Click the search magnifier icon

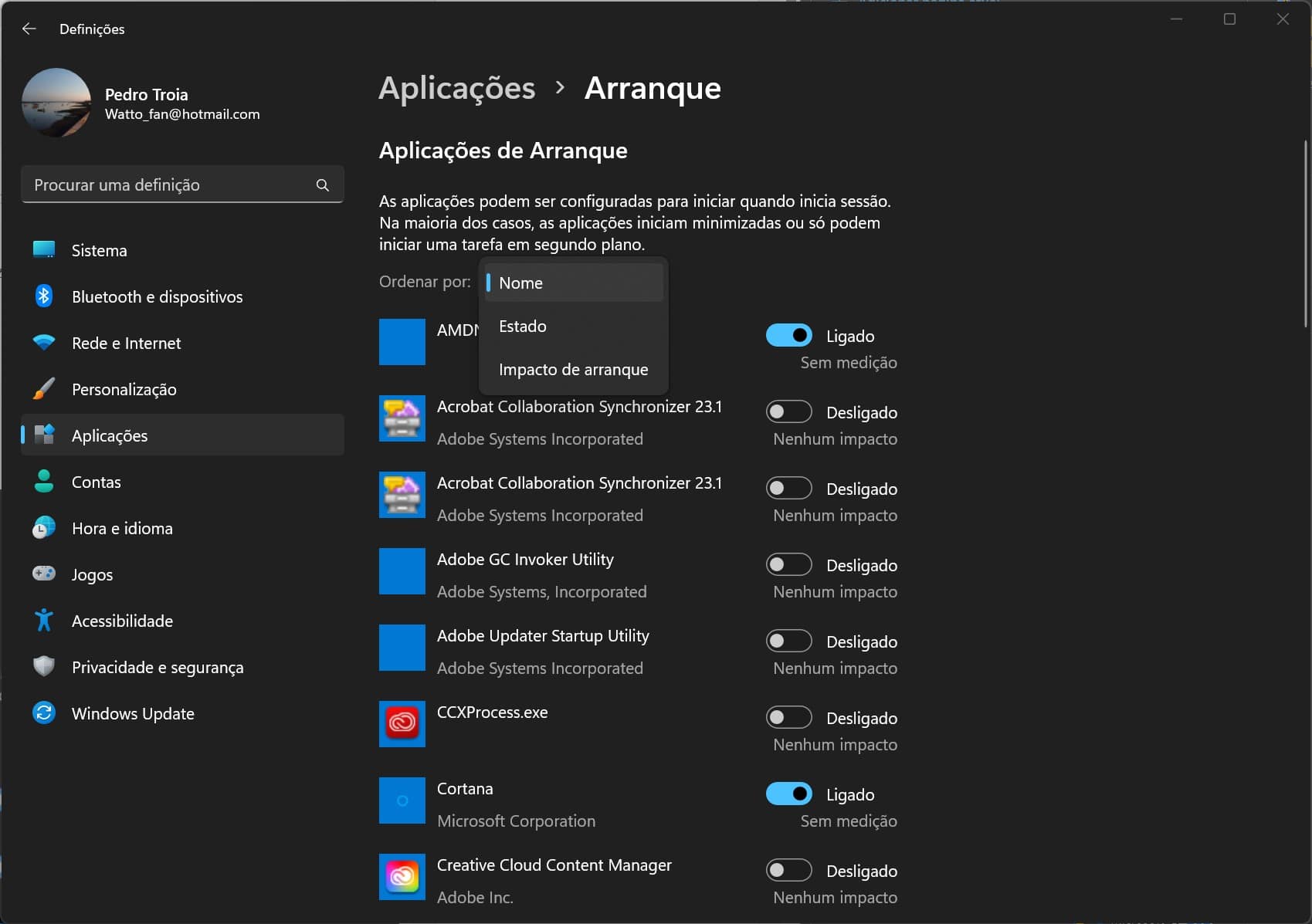(x=323, y=185)
